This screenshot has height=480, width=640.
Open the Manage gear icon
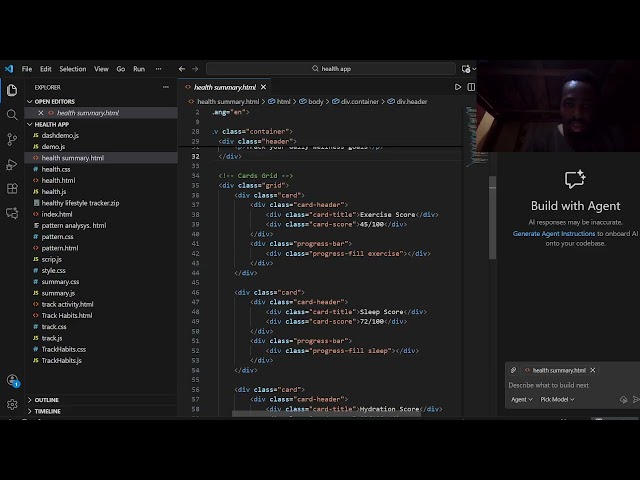(x=12, y=404)
